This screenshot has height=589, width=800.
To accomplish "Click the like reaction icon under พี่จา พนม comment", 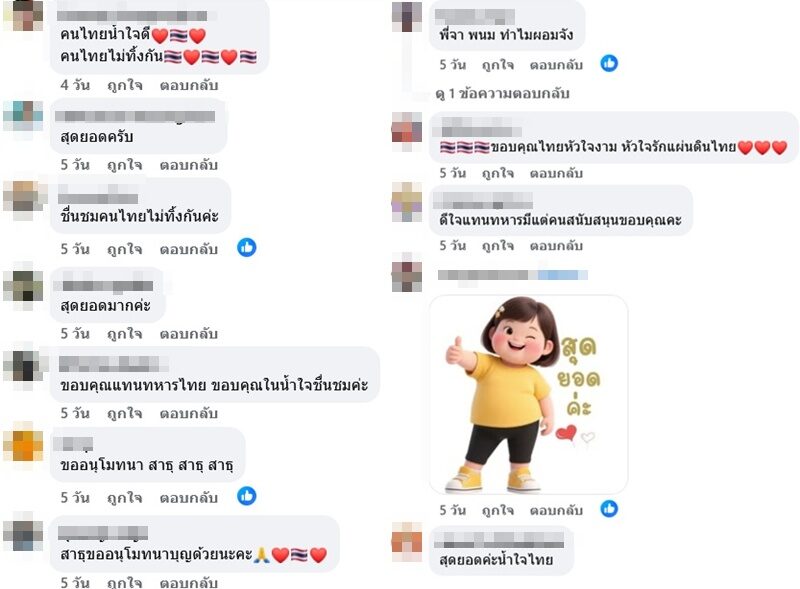I will point(609,63).
